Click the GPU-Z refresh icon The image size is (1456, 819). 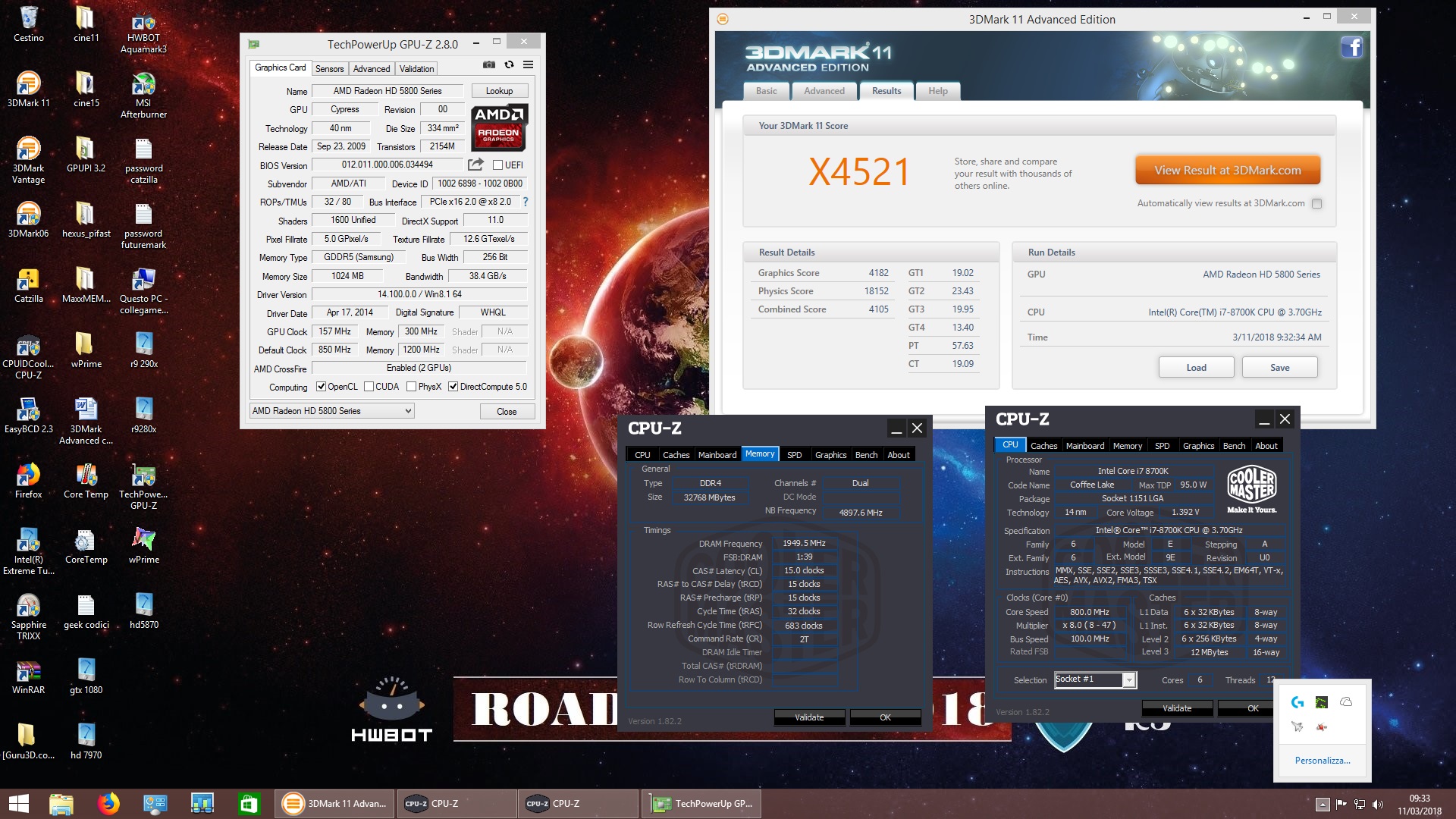pos(509,65)
